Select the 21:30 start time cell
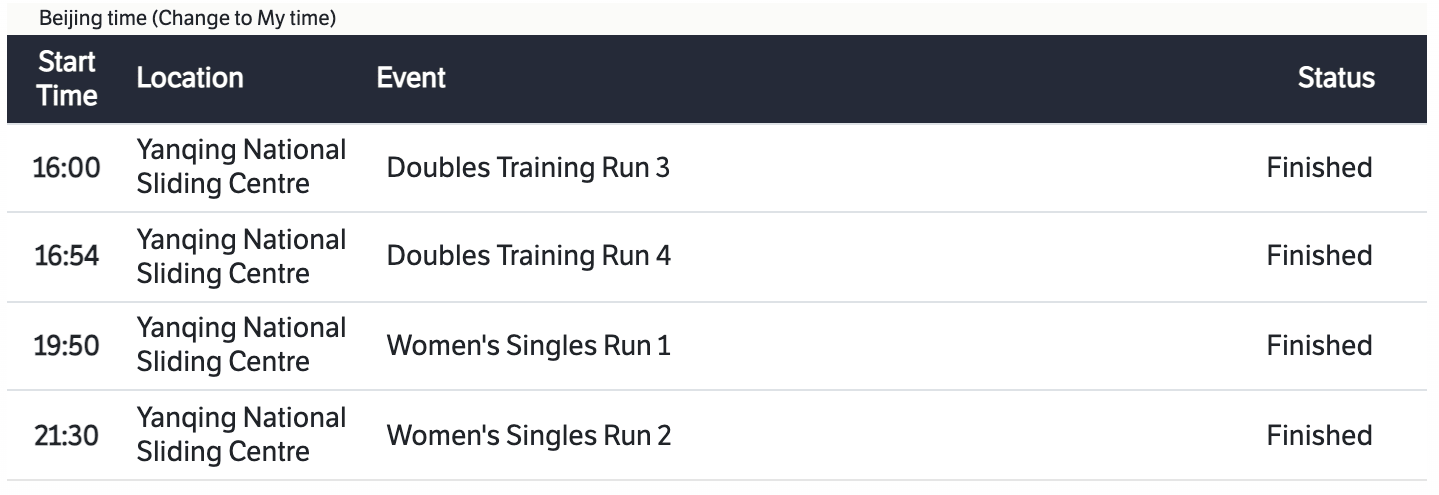 (68, 436)
